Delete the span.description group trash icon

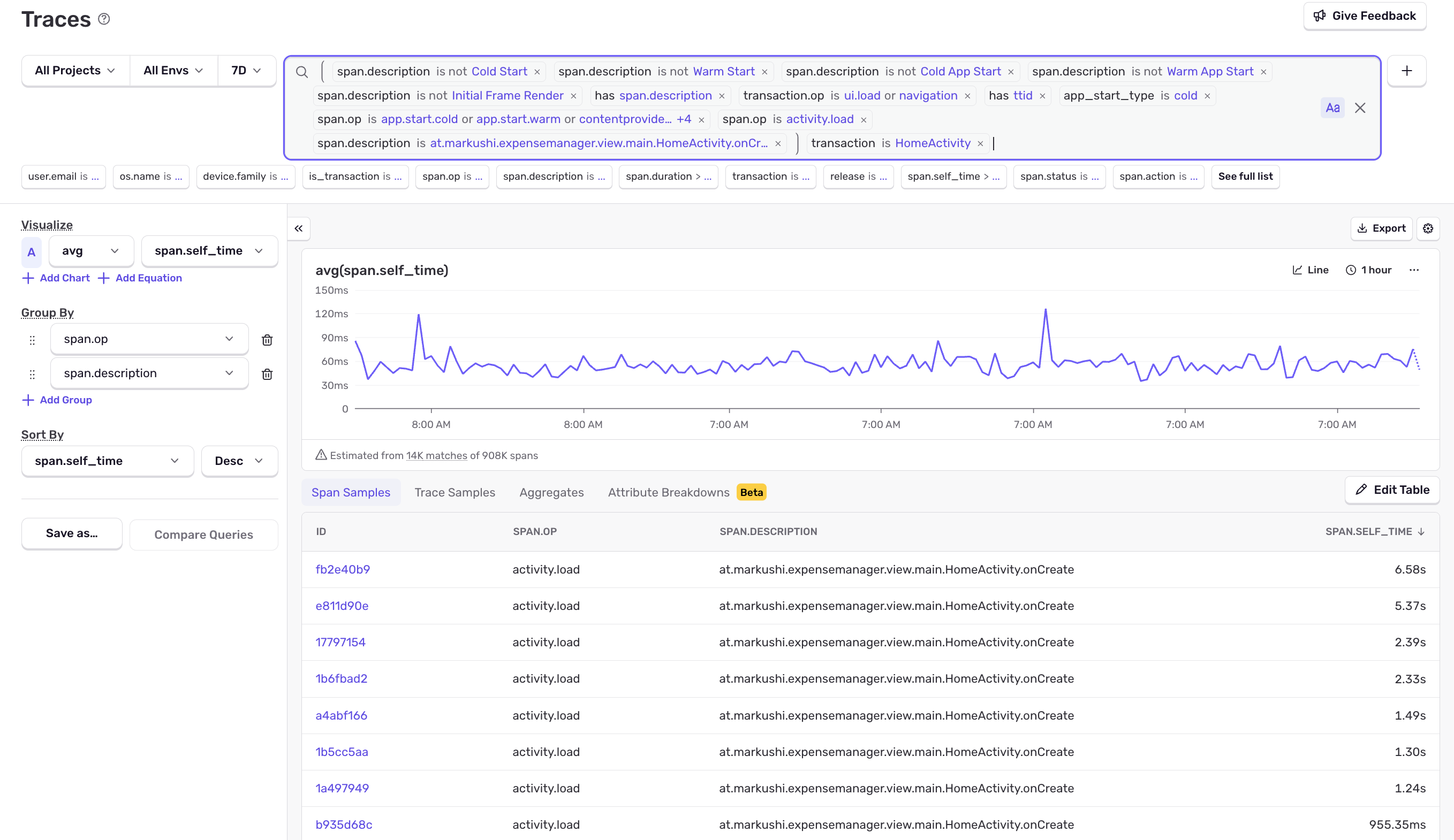click(267, 373)
